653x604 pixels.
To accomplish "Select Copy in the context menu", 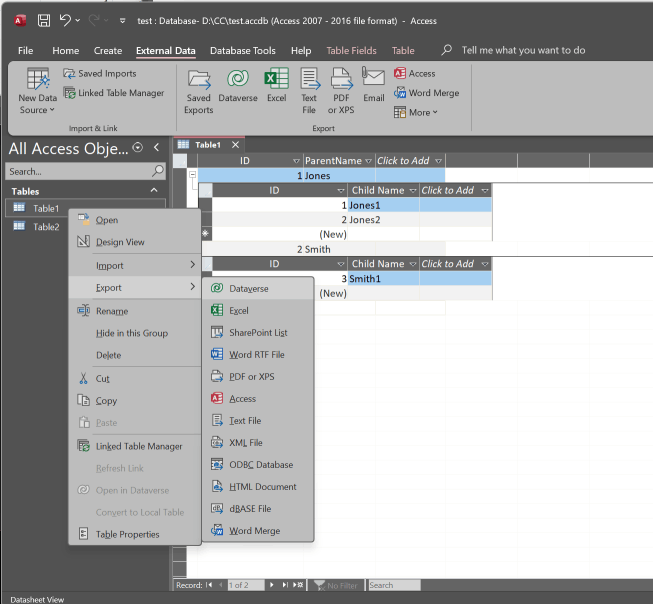I will 135,401.
